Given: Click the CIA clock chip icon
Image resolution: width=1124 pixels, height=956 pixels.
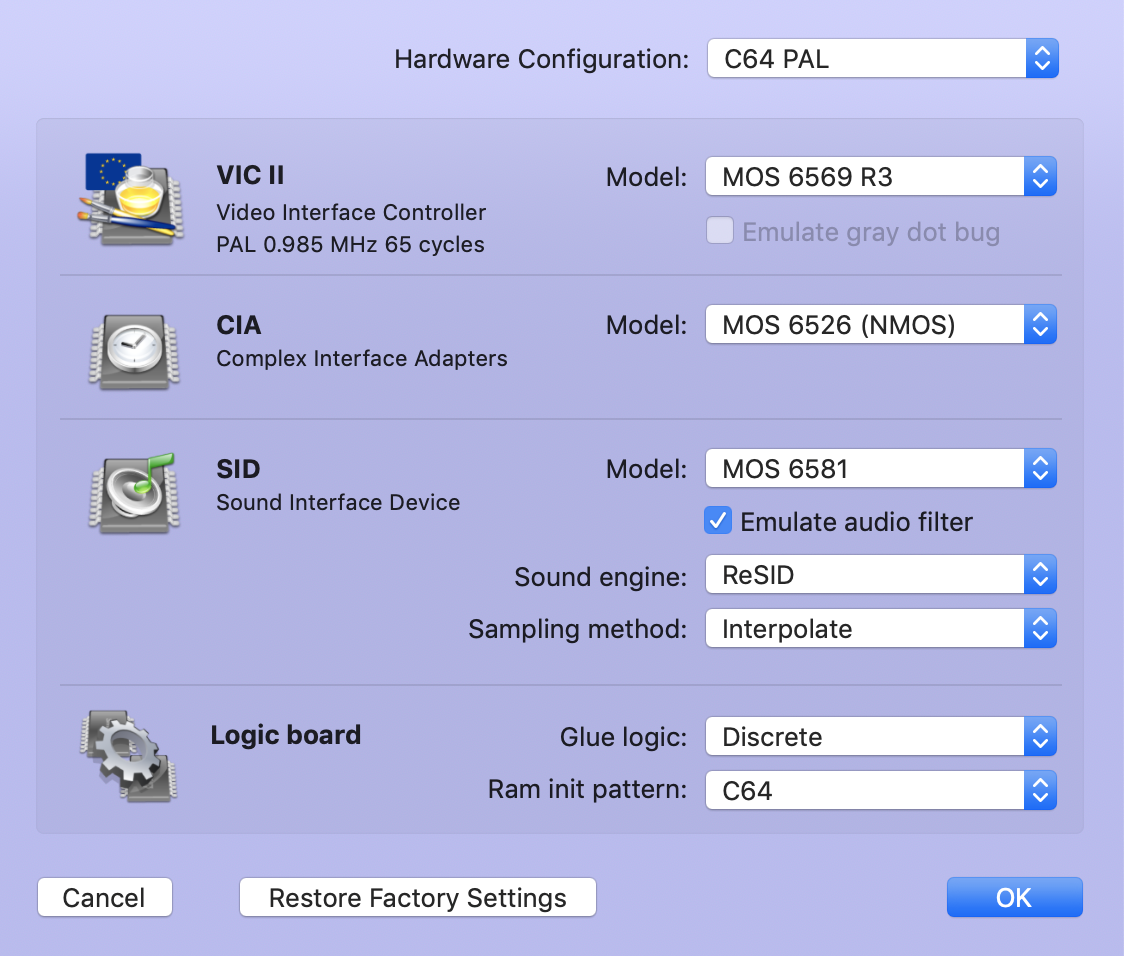Looking at the screenshot, I should (134, 352).
